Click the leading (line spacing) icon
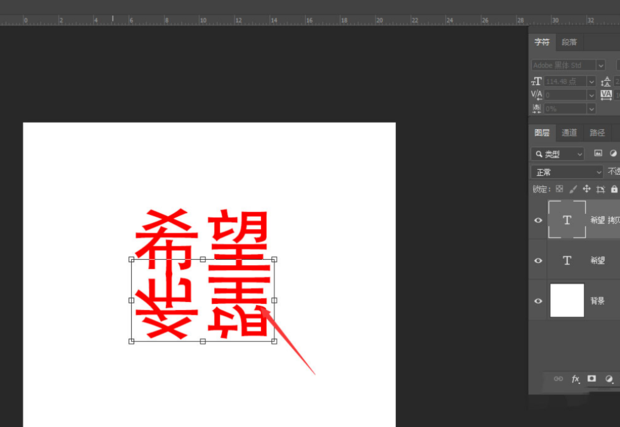 click(x=606, y=82)
